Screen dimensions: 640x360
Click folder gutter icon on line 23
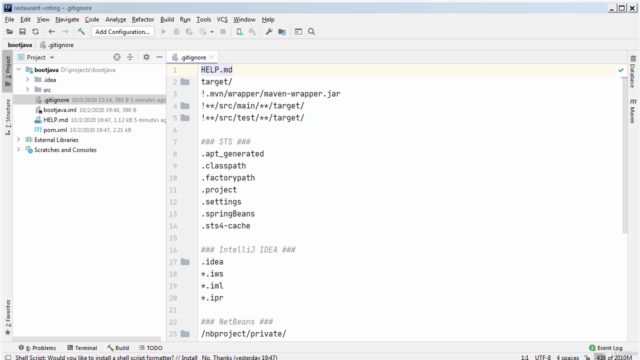tap(185, 334)
